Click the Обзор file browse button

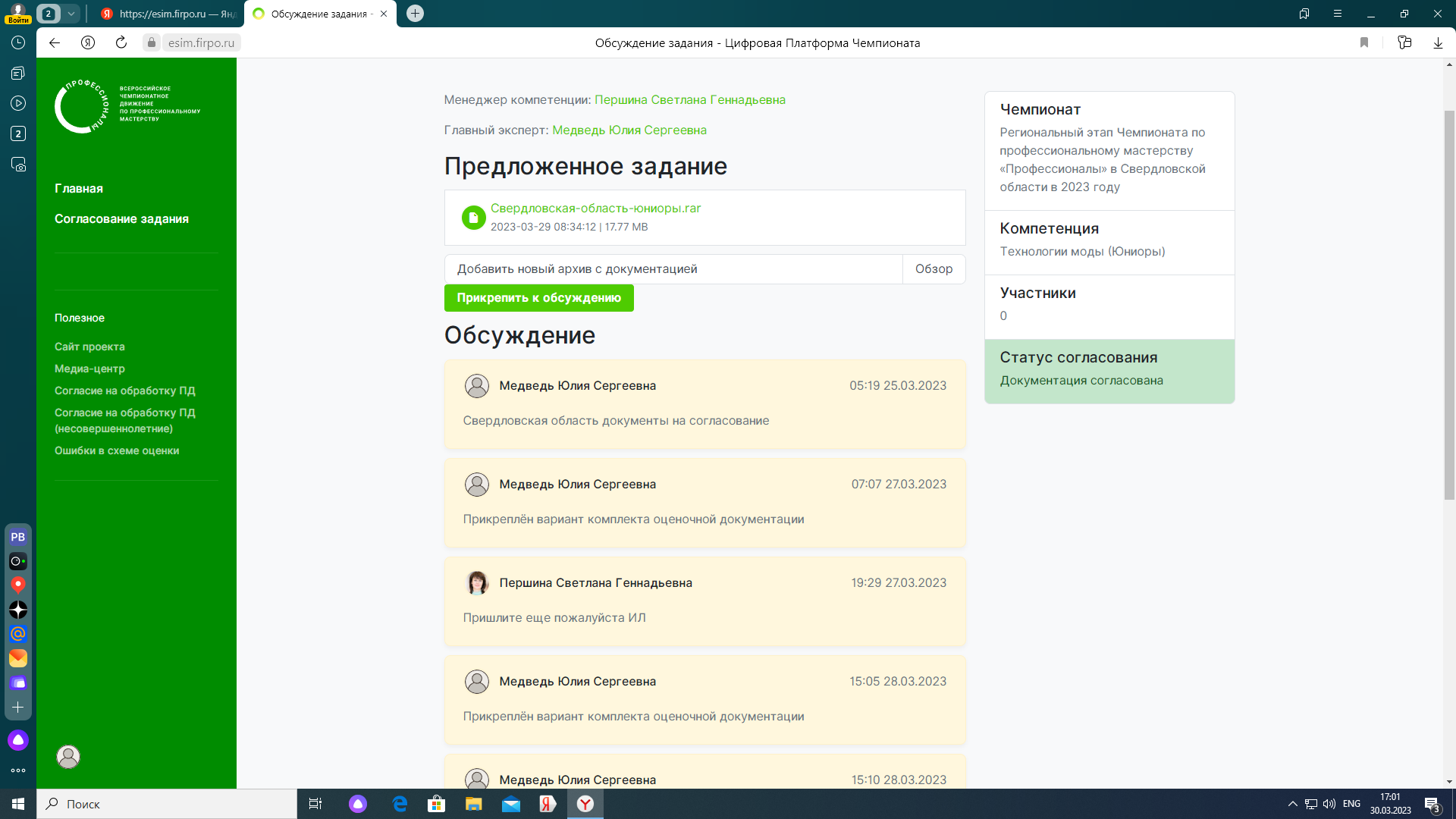(934, 269)
